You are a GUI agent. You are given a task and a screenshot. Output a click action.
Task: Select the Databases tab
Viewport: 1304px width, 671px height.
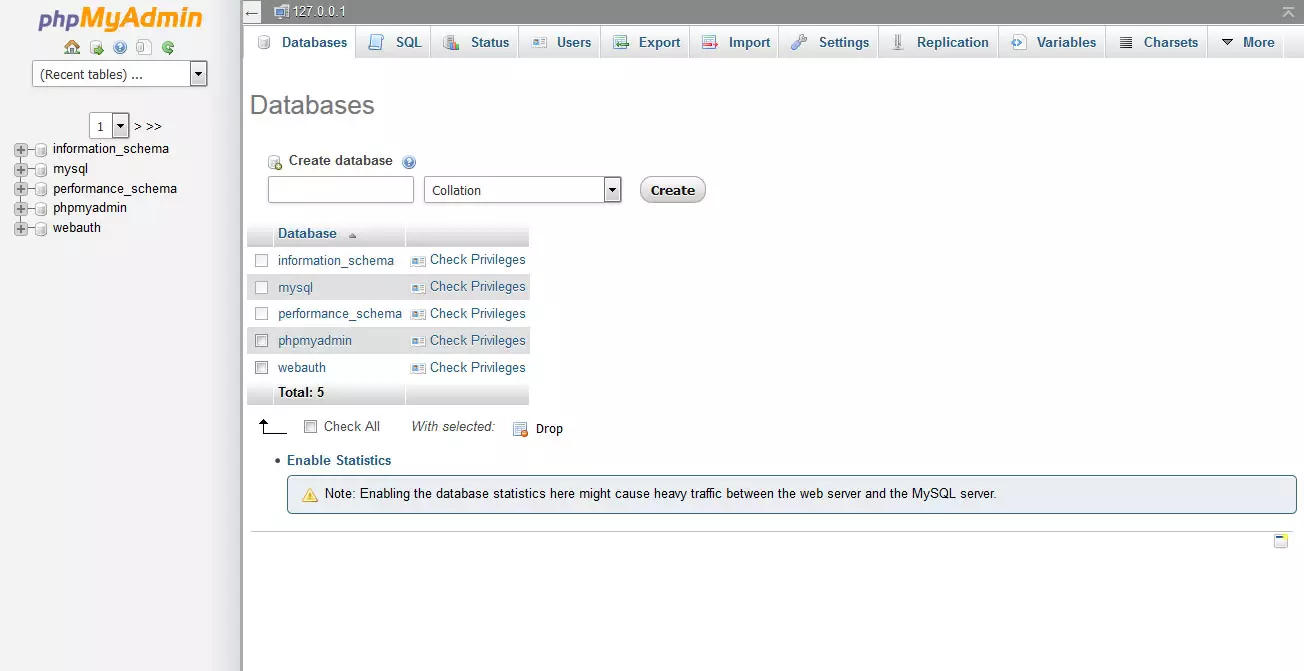pos(301,42)
